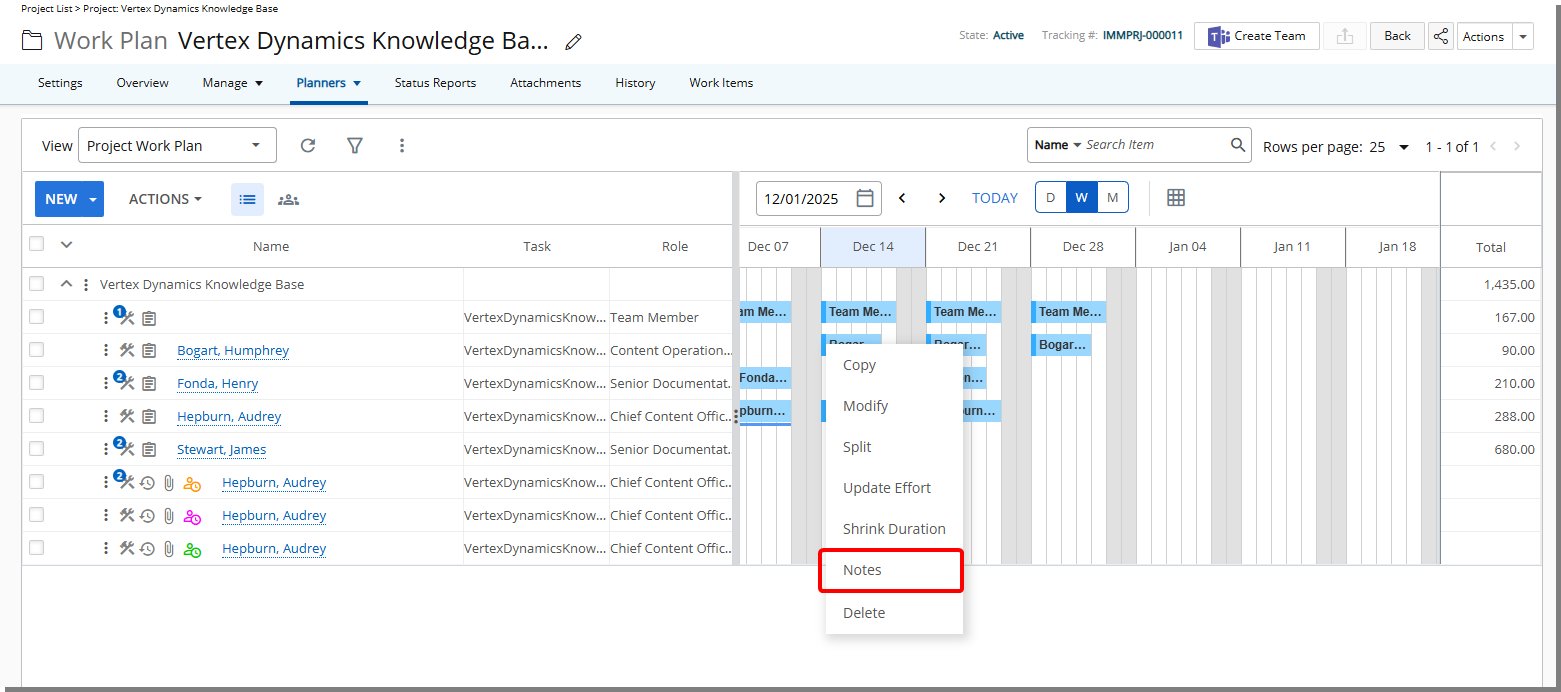
Task: Click the pencil icon to edit project title
Action: click(x=573, y=42)
